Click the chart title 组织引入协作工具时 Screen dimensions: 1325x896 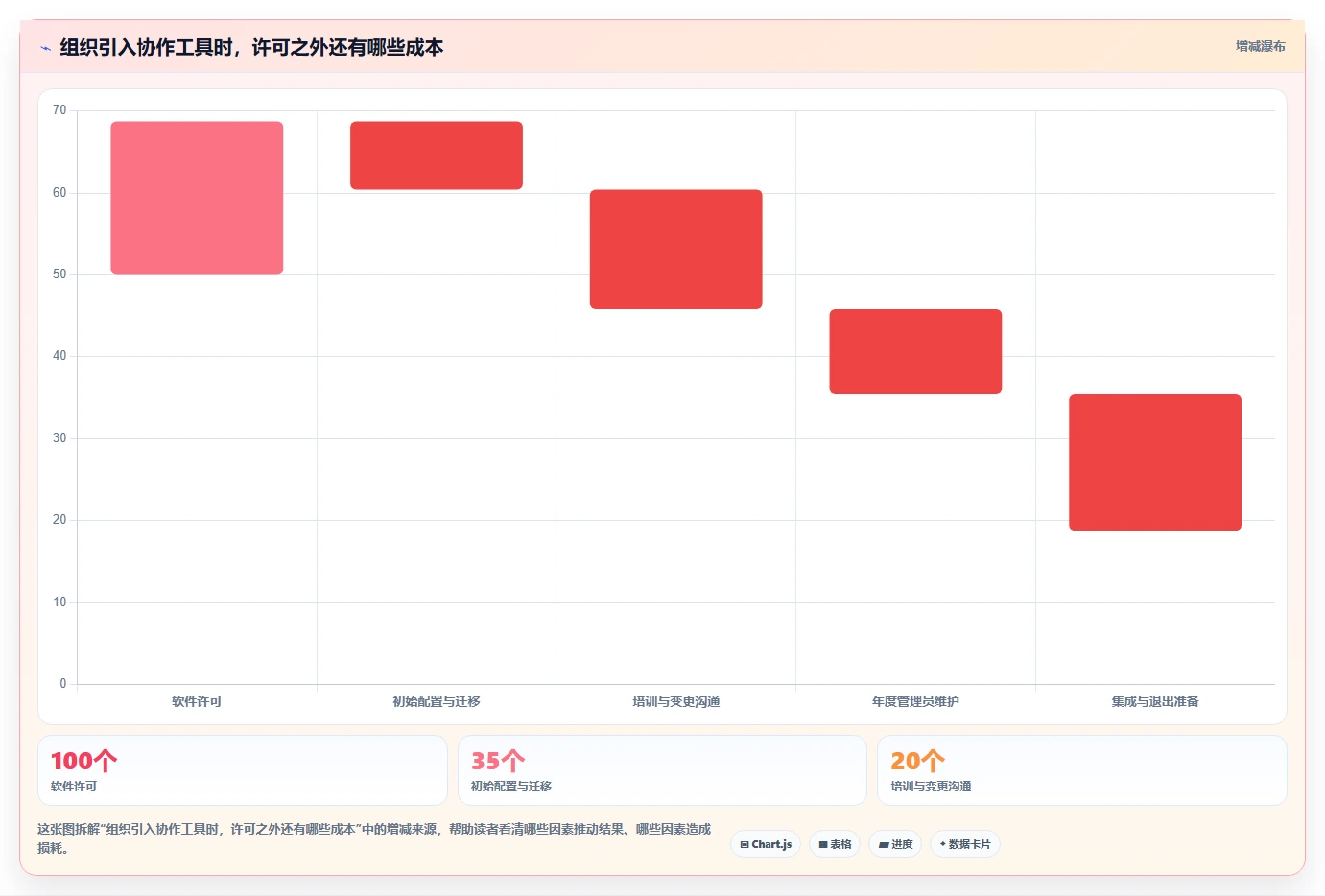(x=251, y=47)
